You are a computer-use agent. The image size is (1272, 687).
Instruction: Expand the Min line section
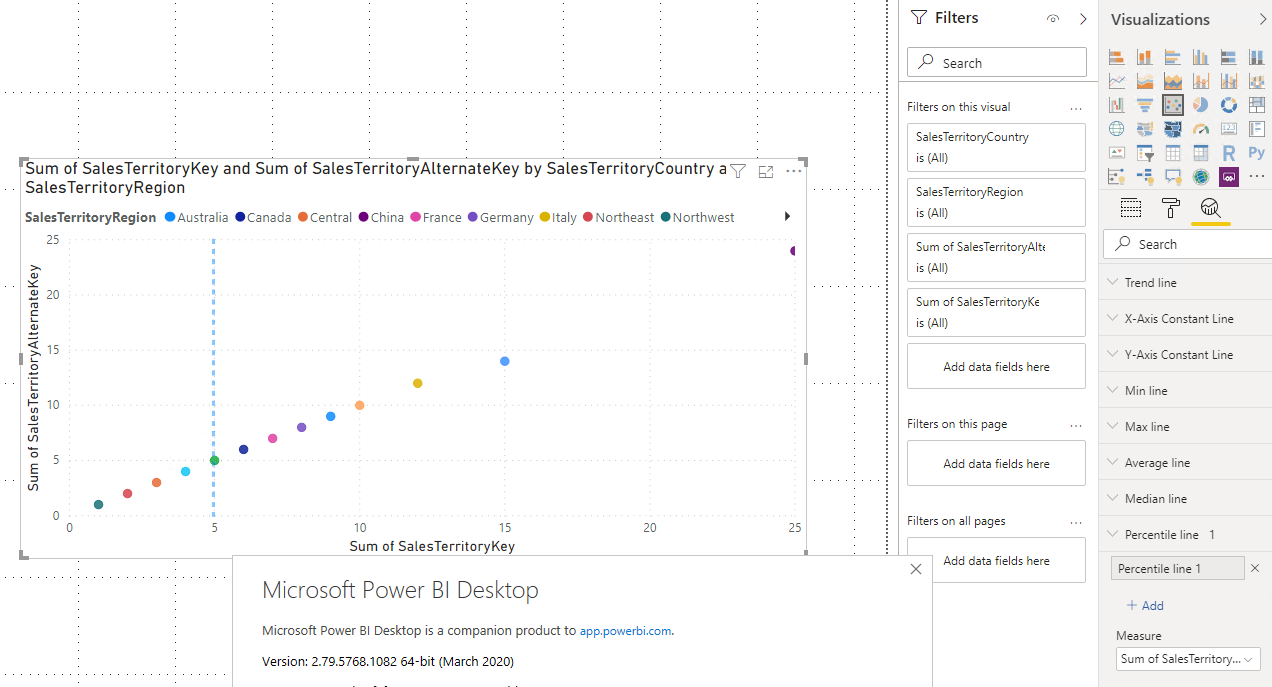tap(1185, 391)
